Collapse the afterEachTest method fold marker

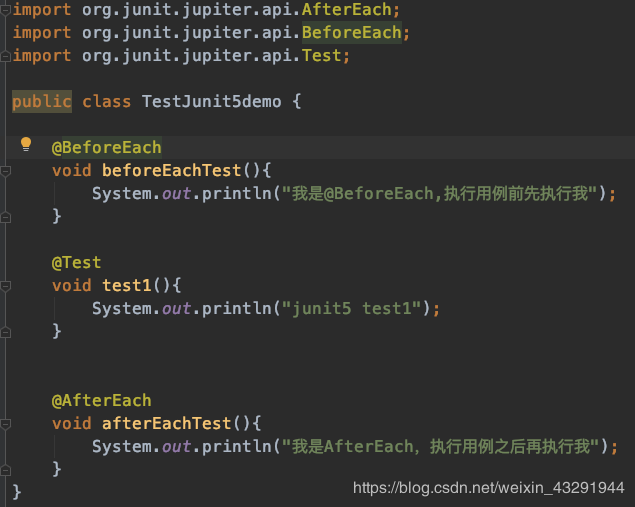5,424
